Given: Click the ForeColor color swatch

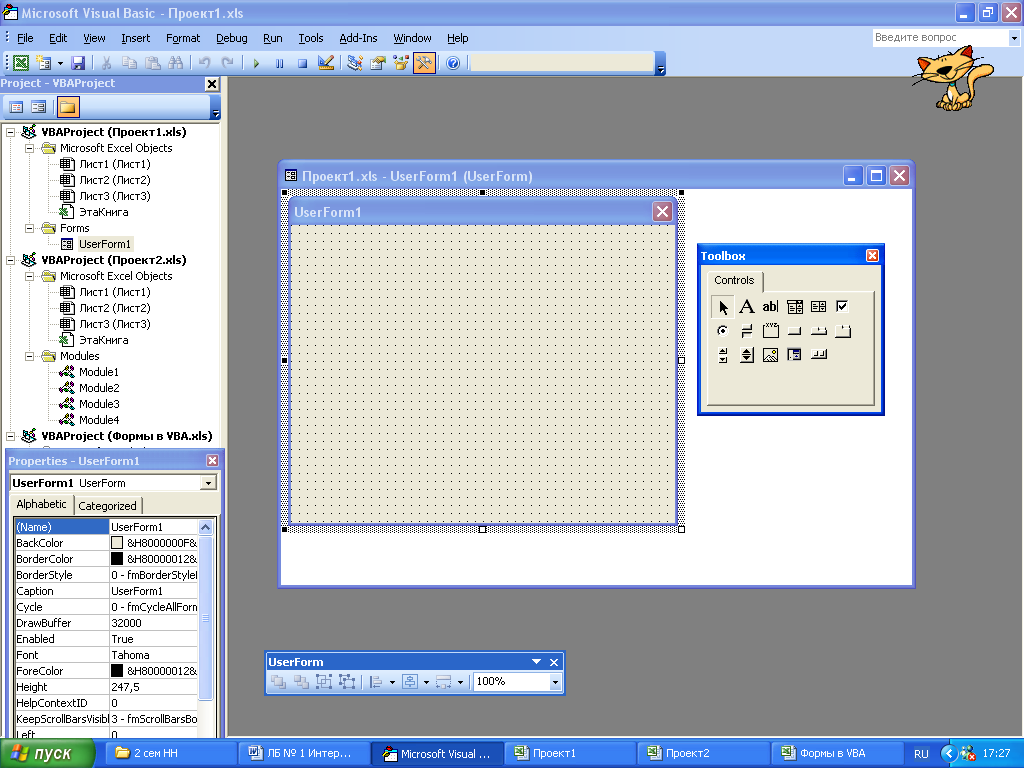Looking at the screenshot, I should point(117,671).
